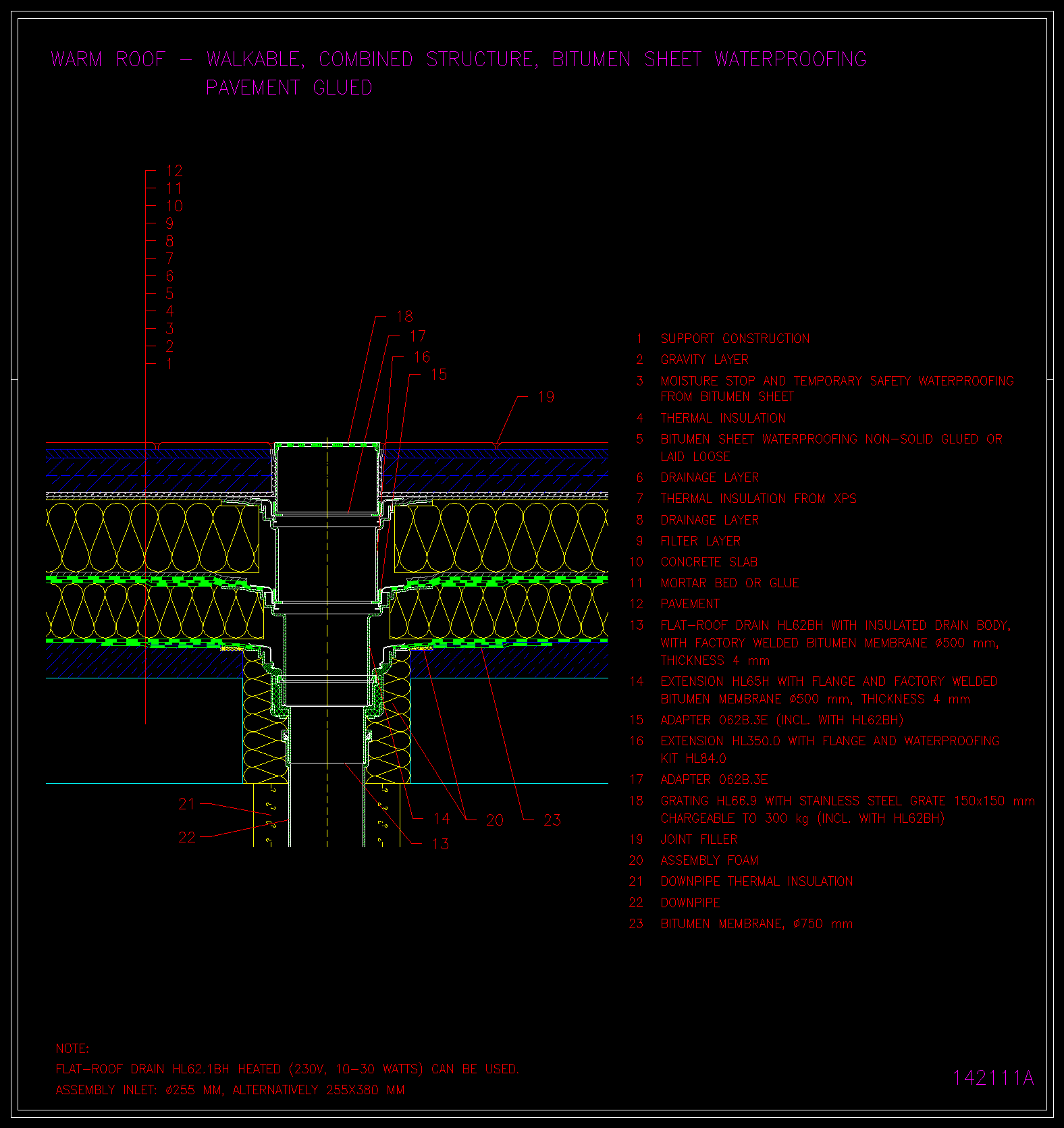Image resolution: width=1064 pixels, height=1128 pixels.
Task: Select legend entry 'THERMAL INSULATION' numbered 4
Action: tap(722, 419)
